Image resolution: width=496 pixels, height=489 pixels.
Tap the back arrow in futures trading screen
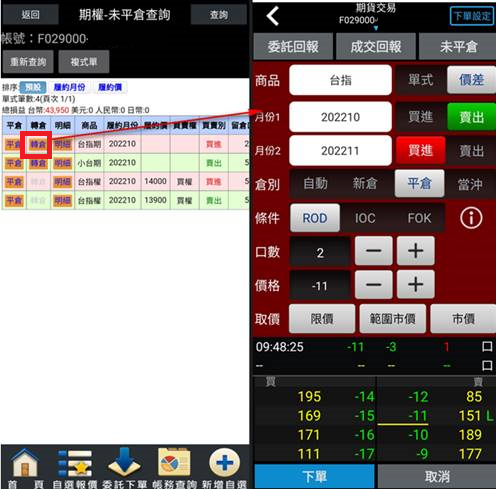(273, 16)
